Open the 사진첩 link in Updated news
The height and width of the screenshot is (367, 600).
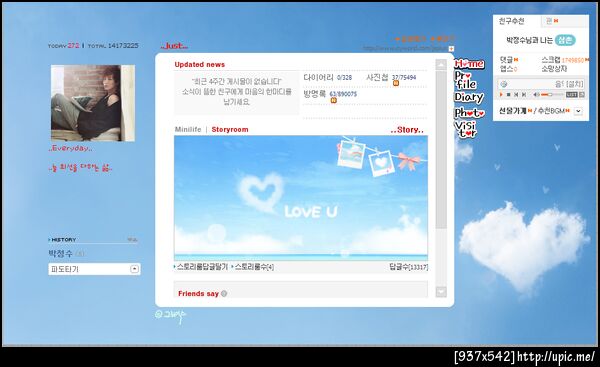[377, 77]
